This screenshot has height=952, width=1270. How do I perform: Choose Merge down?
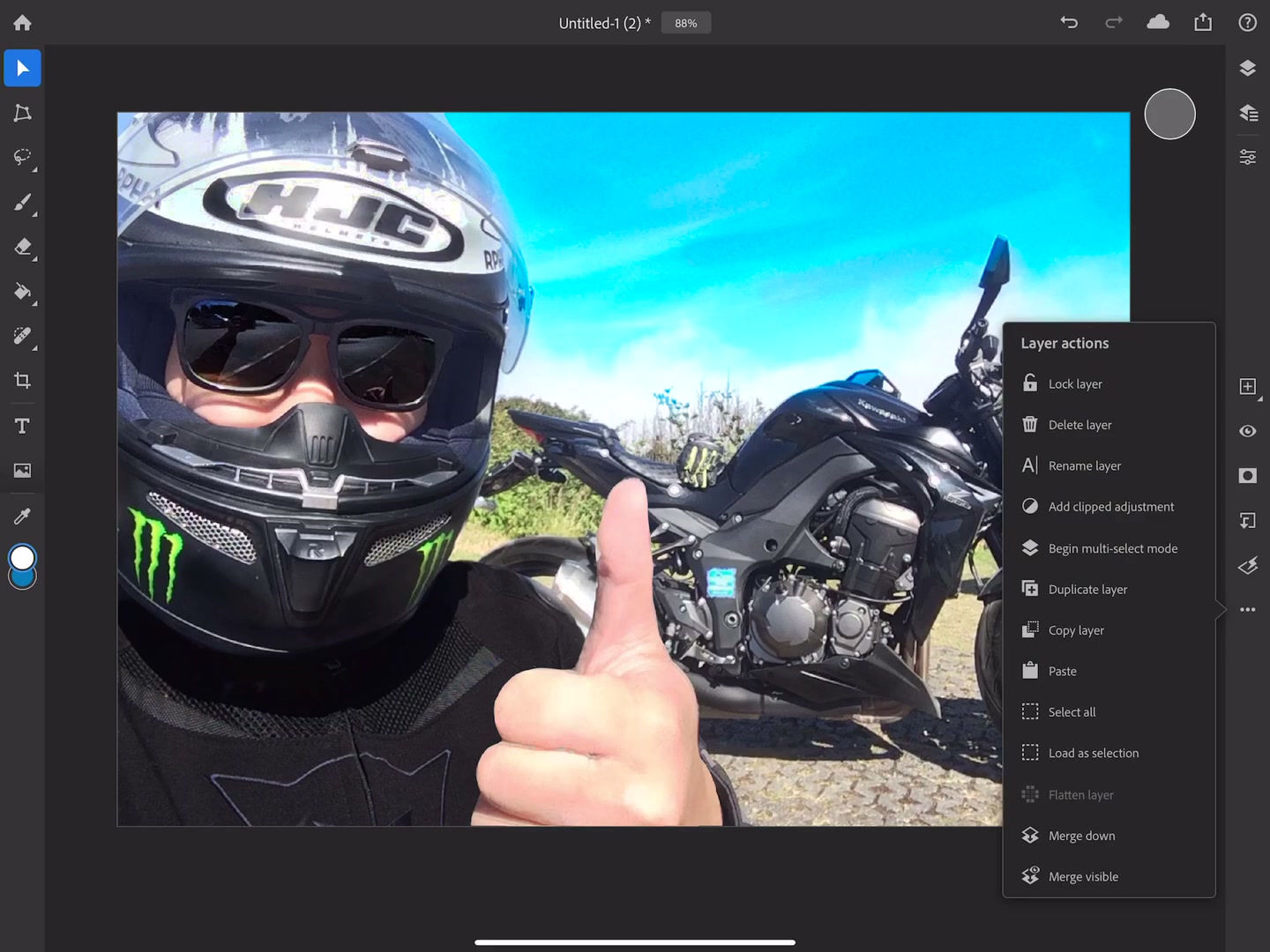1109,836
